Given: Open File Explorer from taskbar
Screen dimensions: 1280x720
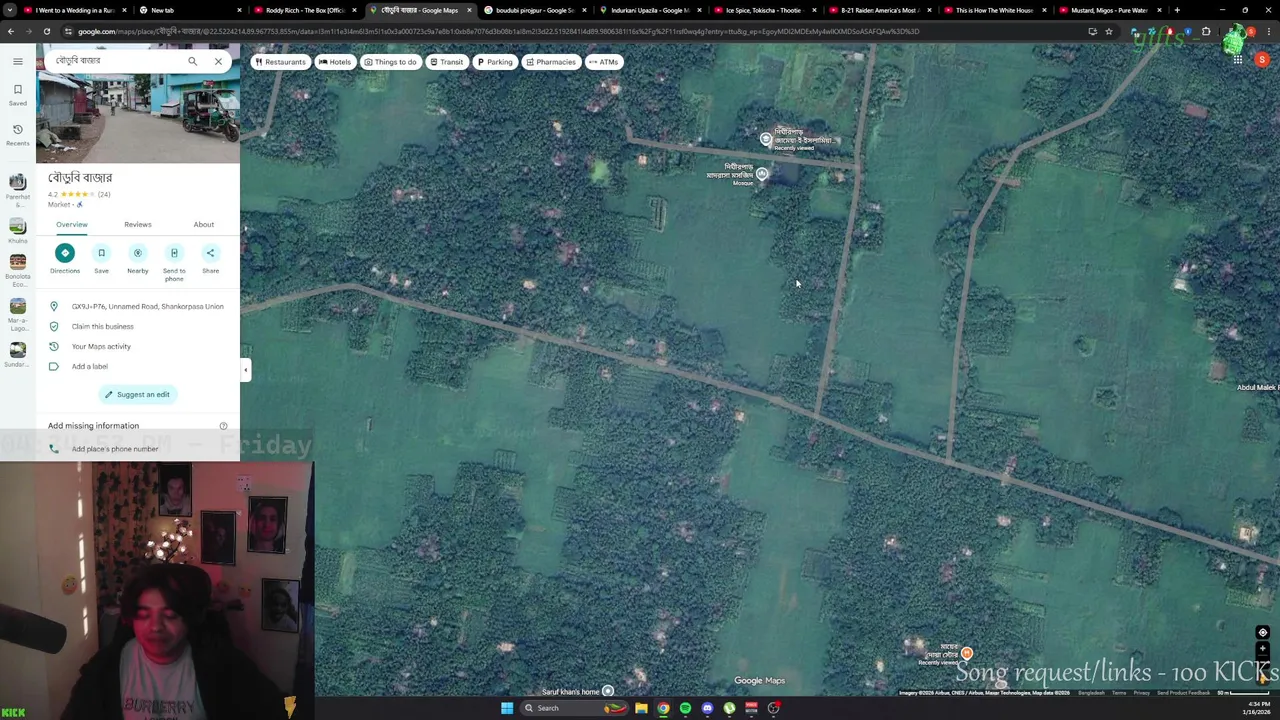Looking at the screenshot, I should pos(641,708).
